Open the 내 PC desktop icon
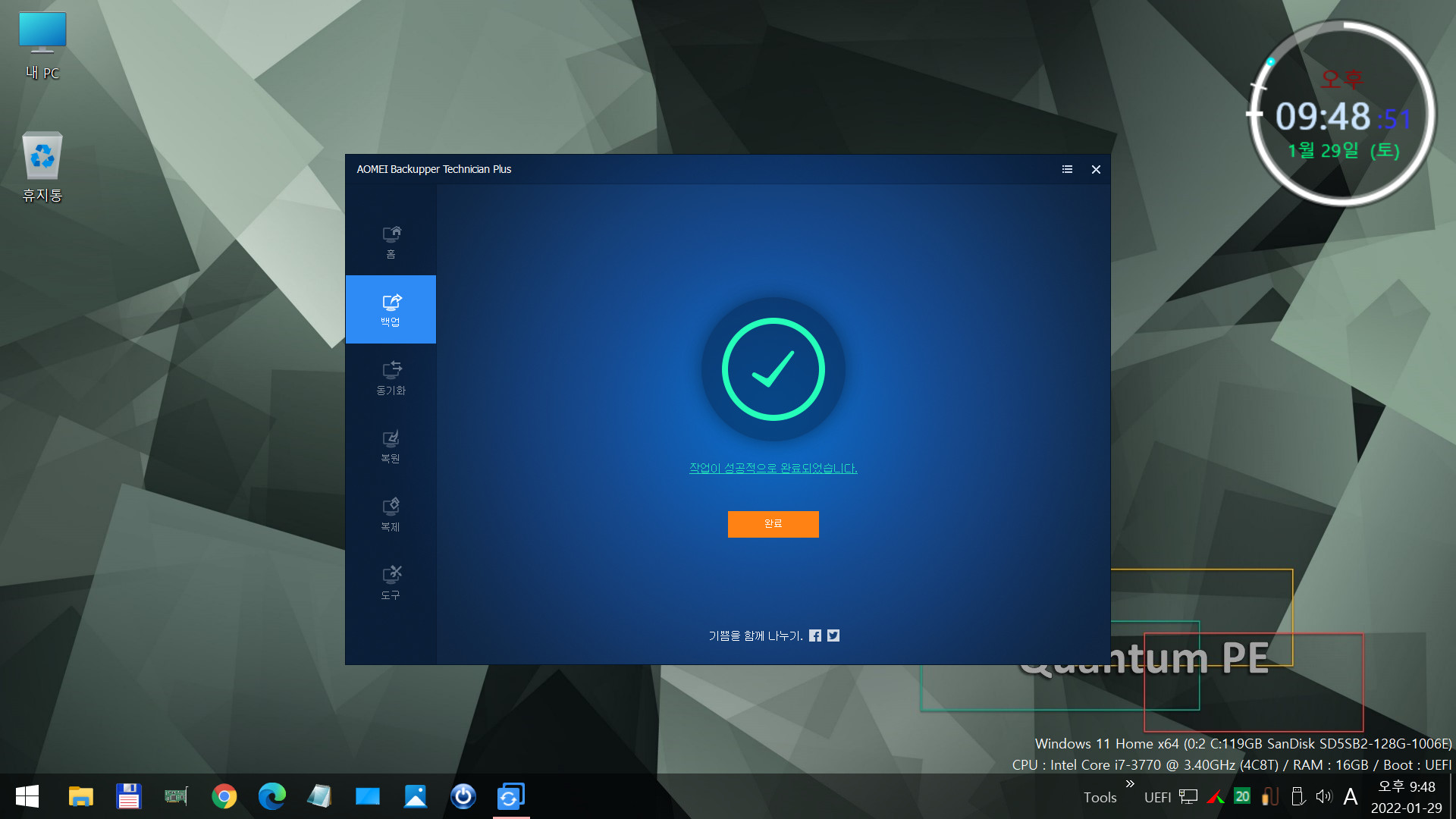1456x819 pixels. coord(42,46)
